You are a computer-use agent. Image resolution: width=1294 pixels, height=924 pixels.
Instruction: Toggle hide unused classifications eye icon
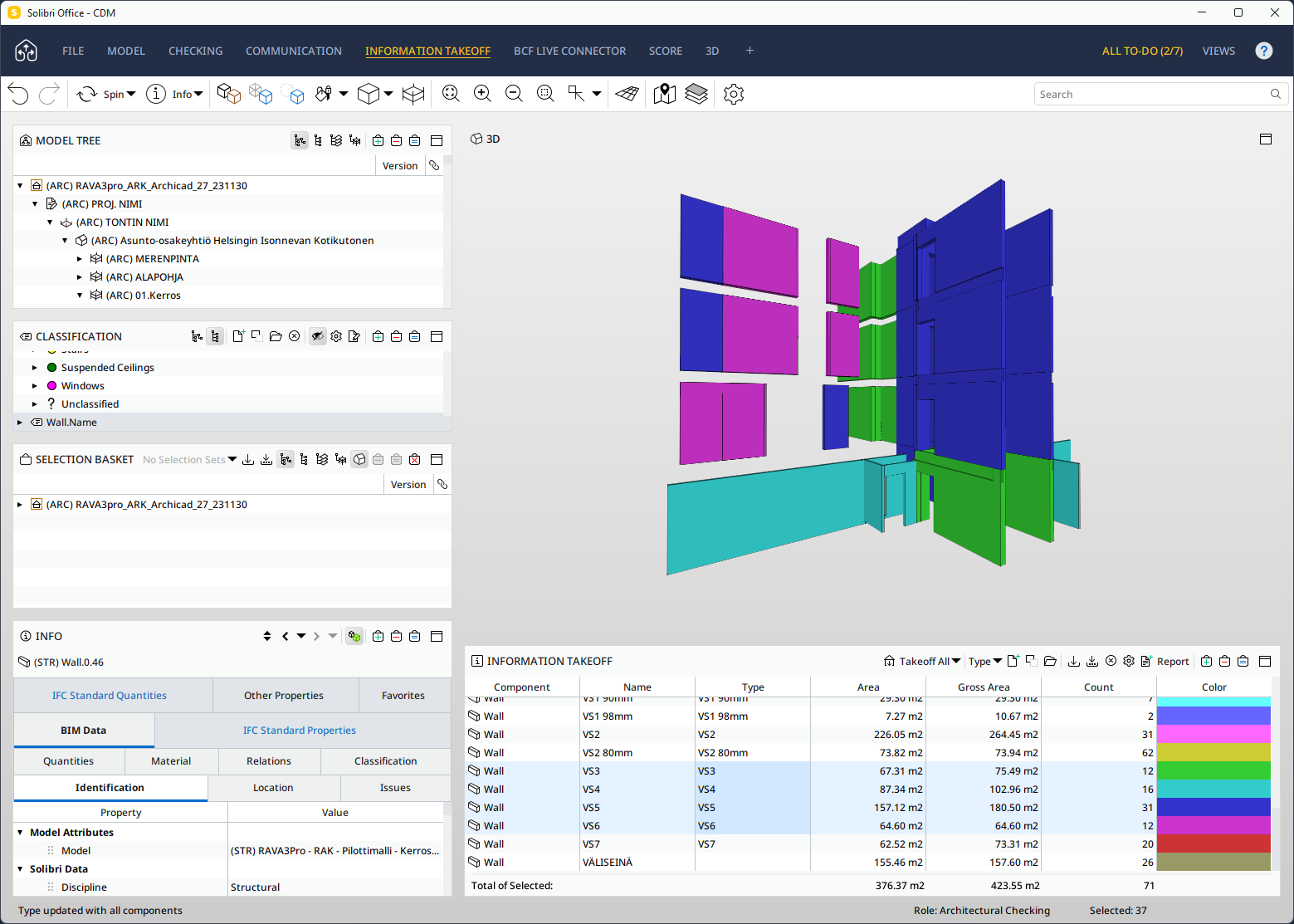point(317,336)
